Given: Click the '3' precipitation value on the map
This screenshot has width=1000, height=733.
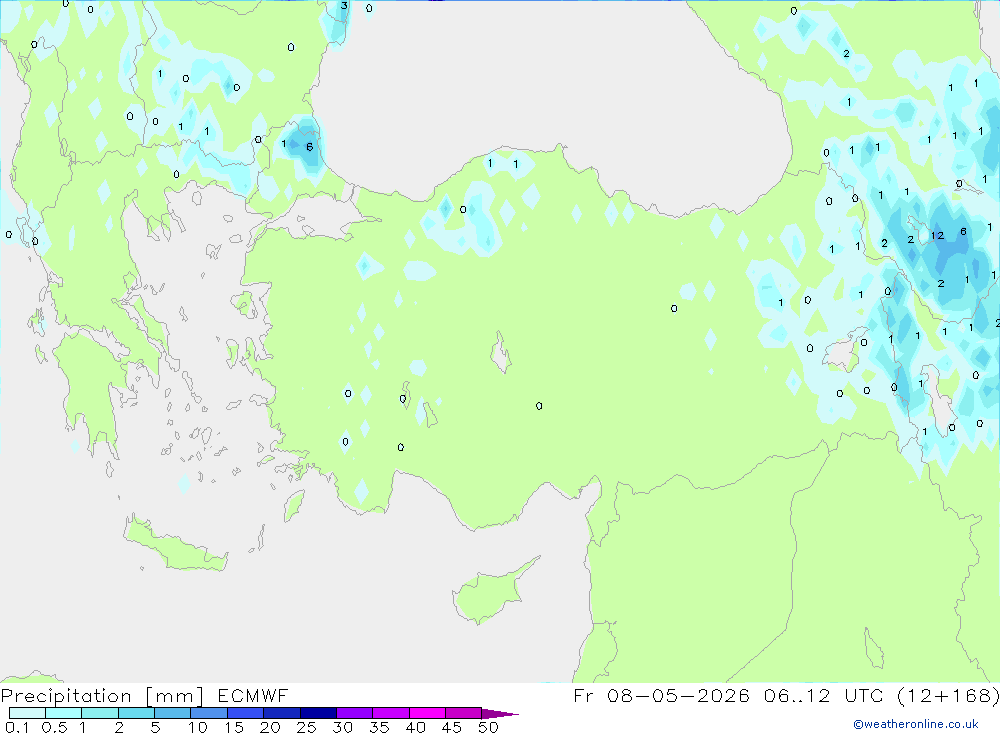Looking at the screenshot, I should point(344,6).
